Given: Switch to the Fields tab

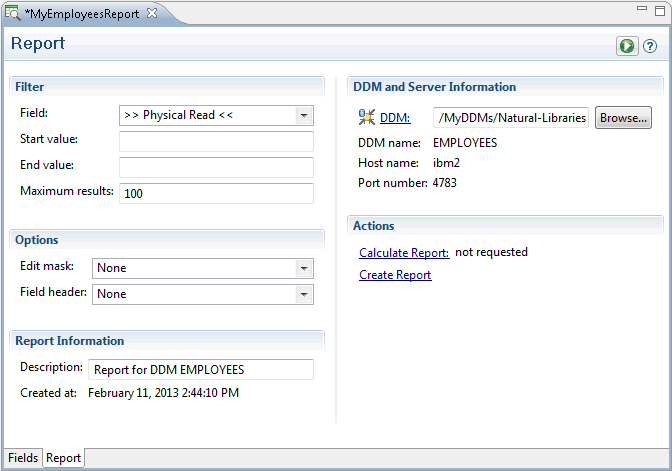Looking at the screenshot, I should click(23, 458).
